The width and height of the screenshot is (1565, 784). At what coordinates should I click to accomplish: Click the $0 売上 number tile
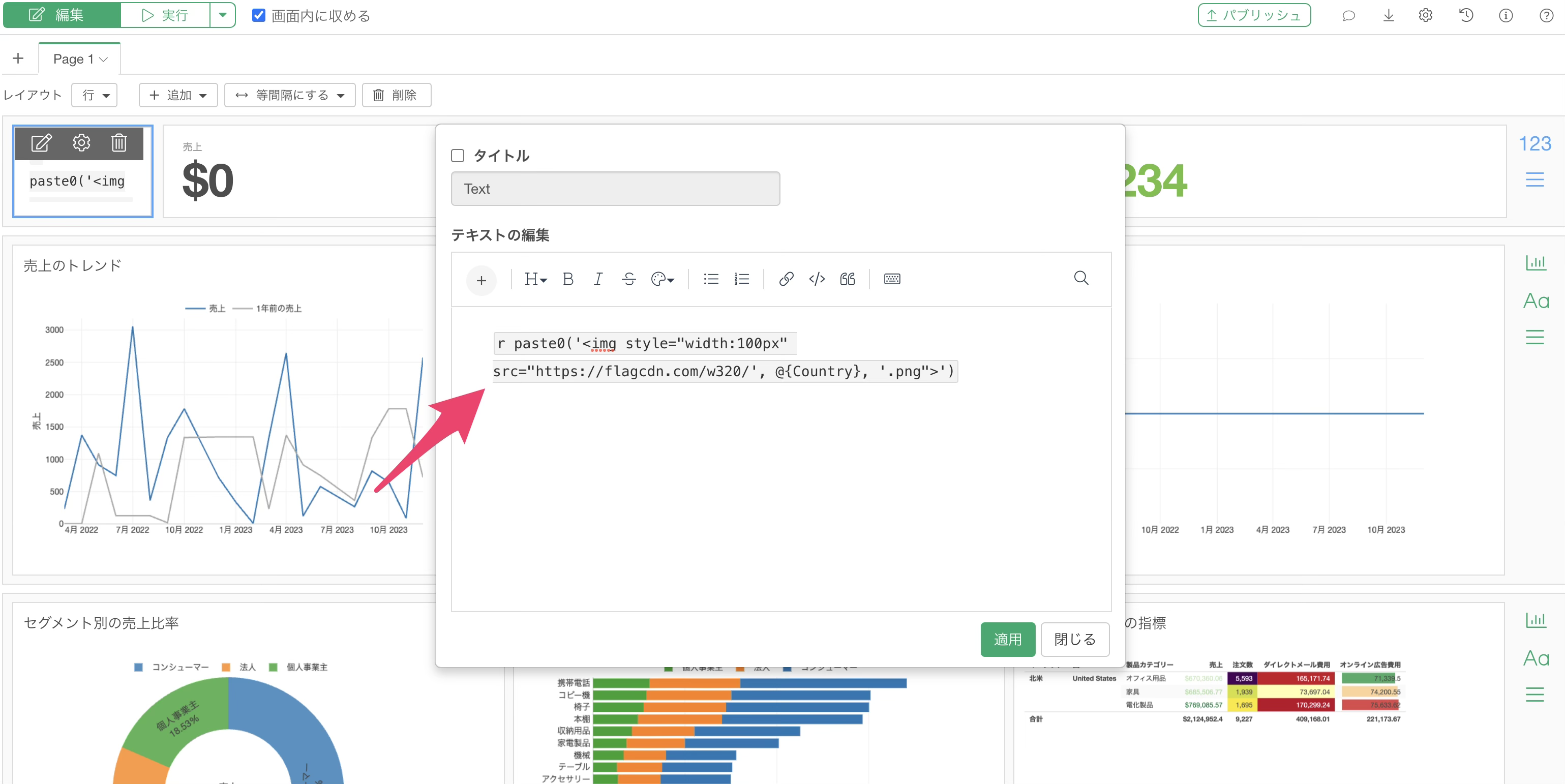click(299, 171)
